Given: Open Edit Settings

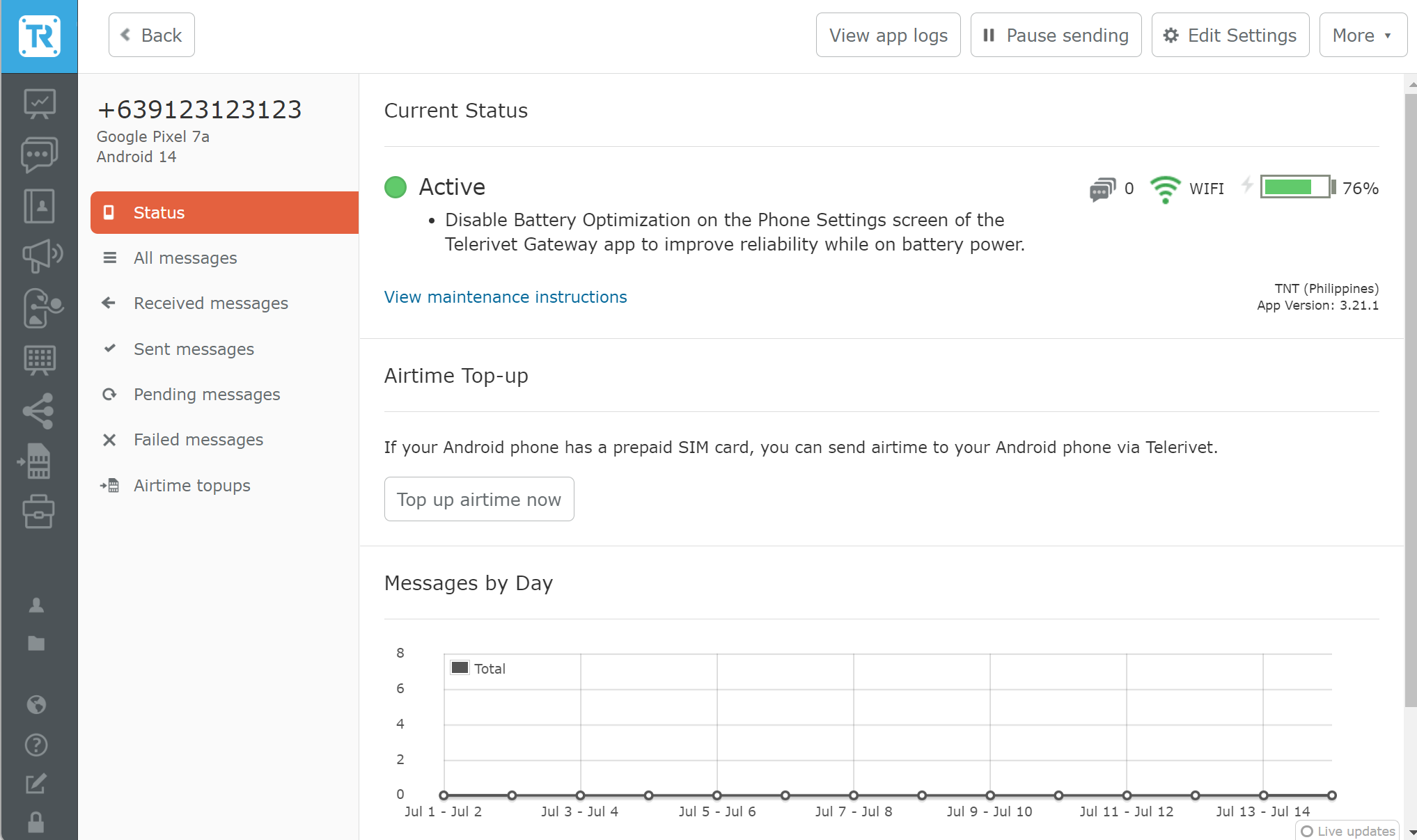Looking at the screenshot, I should coord(1230,35).
